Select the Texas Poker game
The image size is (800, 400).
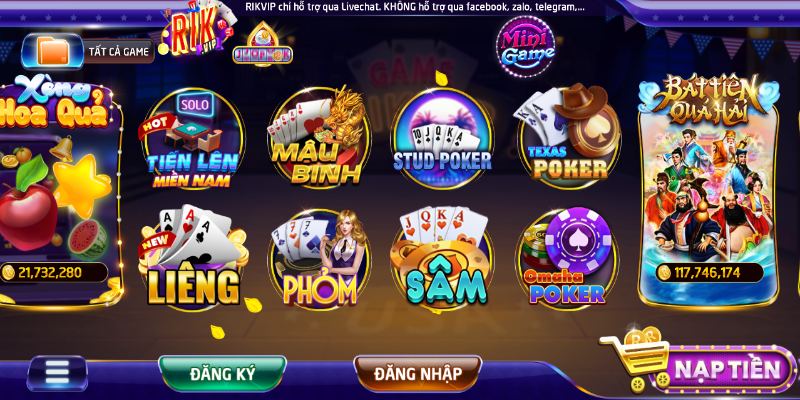tap(567, 135)
